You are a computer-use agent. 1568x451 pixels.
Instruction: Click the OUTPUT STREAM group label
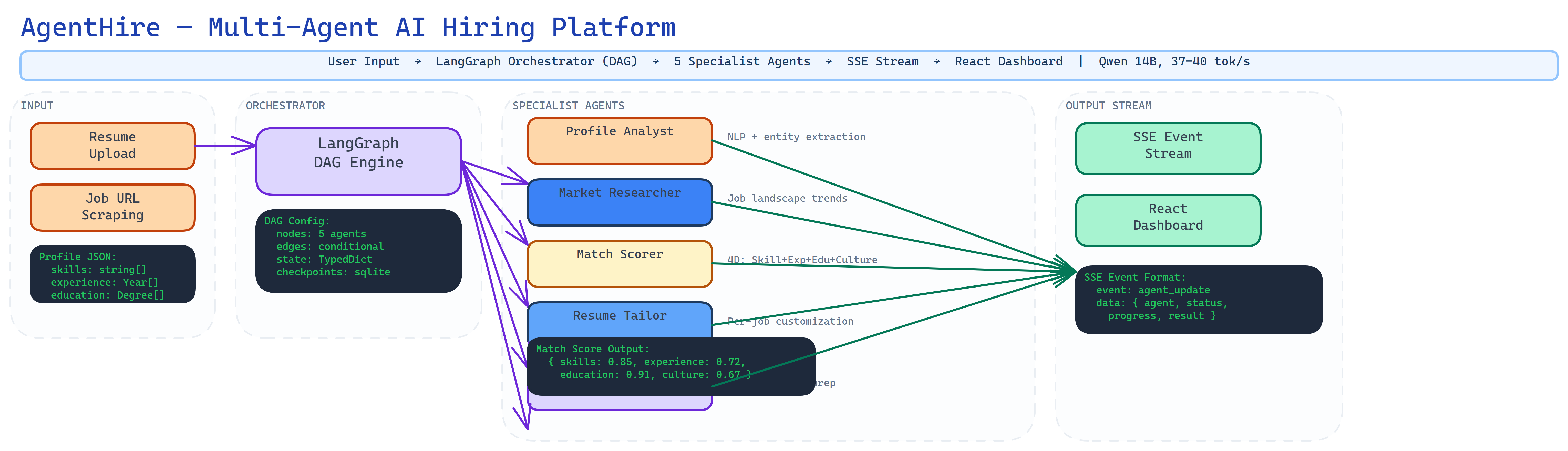tap(1108, 106)
